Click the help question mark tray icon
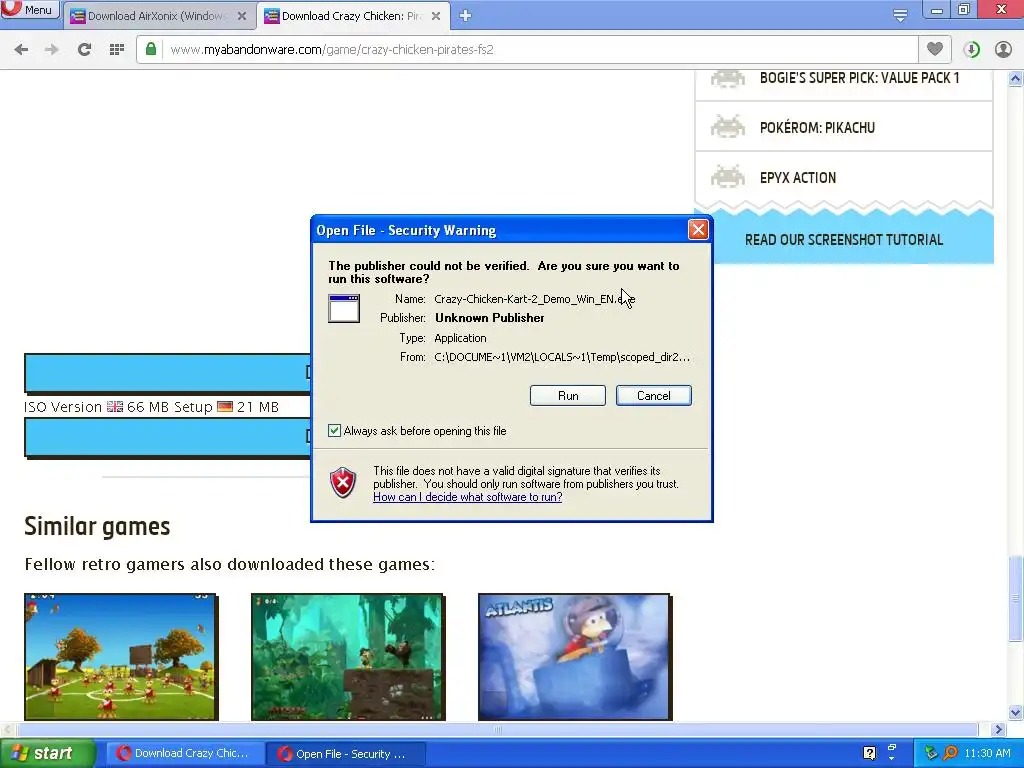1024x768 pixels. [x=870, y=753]
